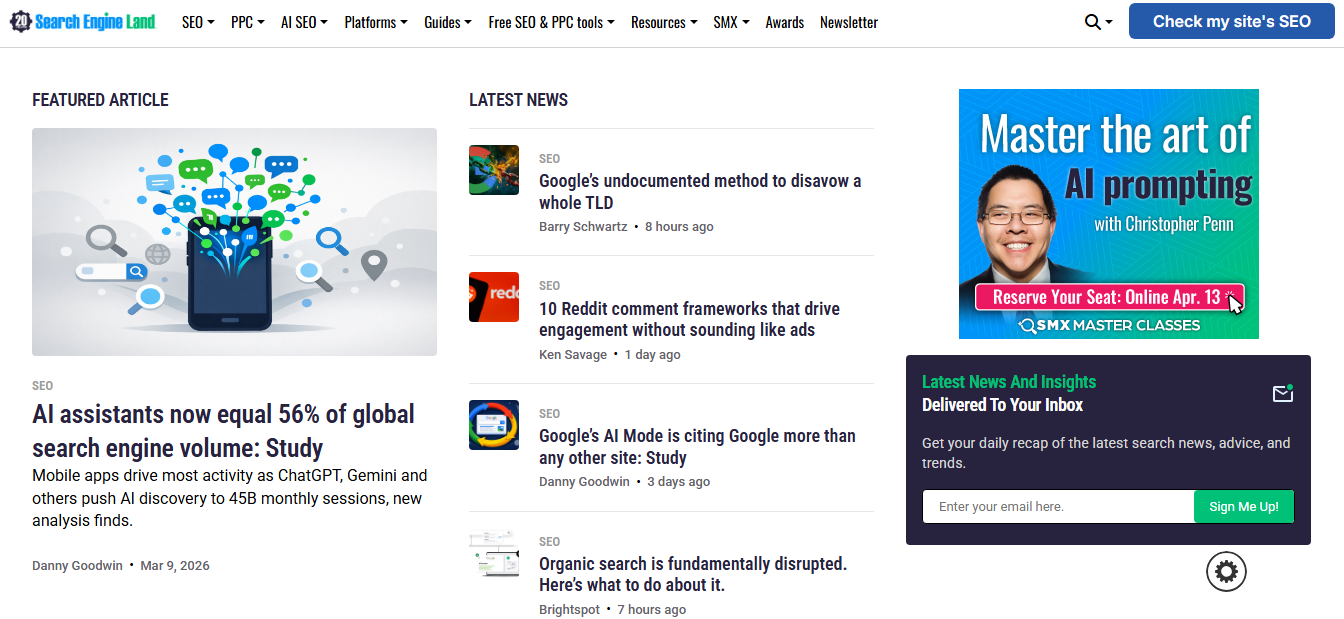Open the Newsletter menu item
This screenshot has width=1344, height=619.
coord(848,22)
